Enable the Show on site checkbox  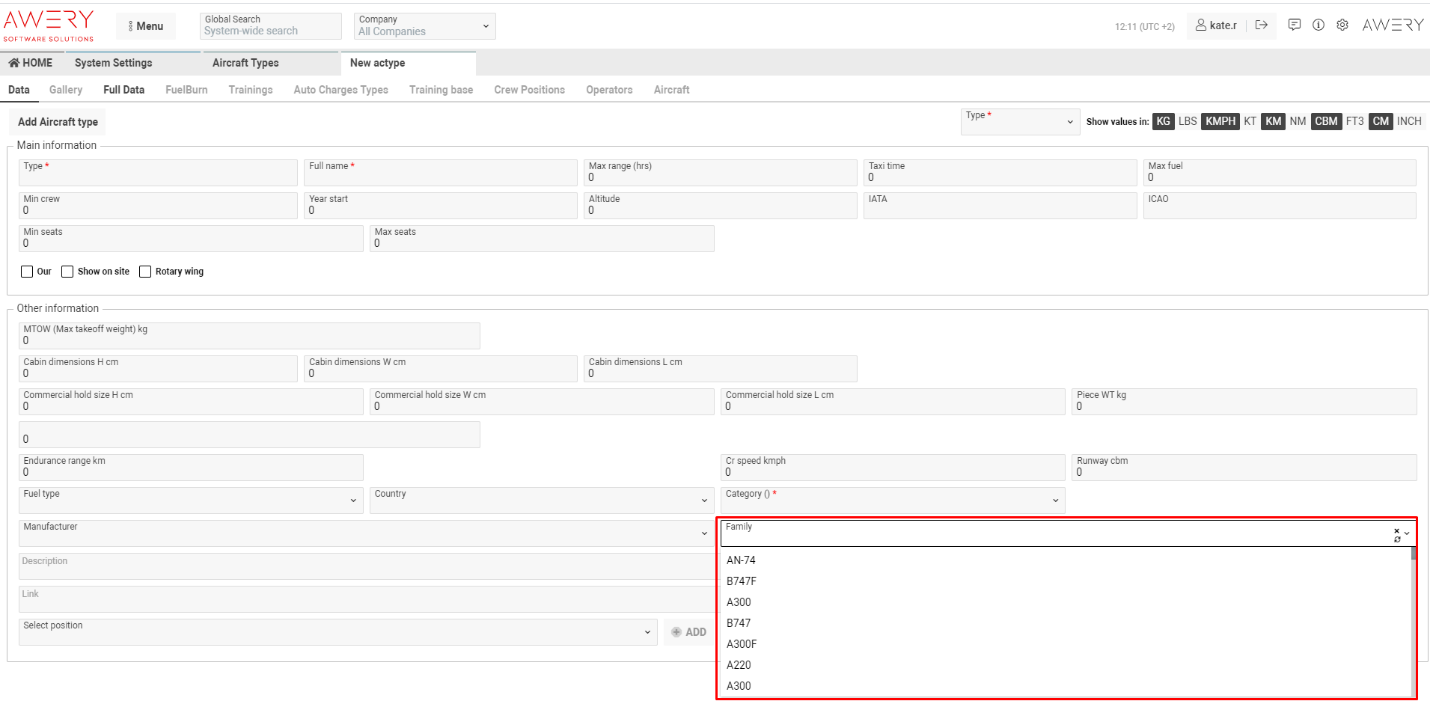(66, 271)
